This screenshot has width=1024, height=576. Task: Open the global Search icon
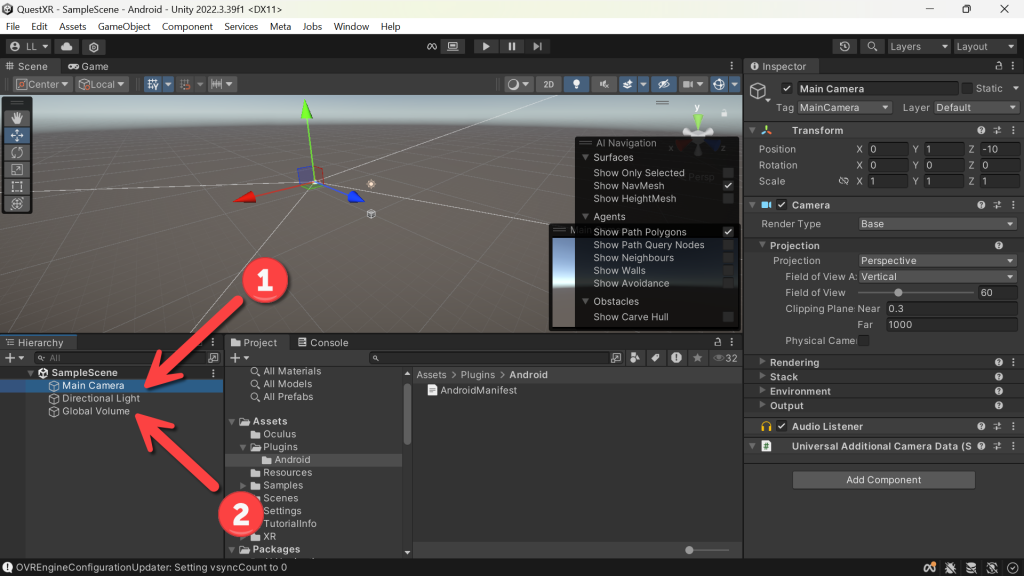coord(872,46)
